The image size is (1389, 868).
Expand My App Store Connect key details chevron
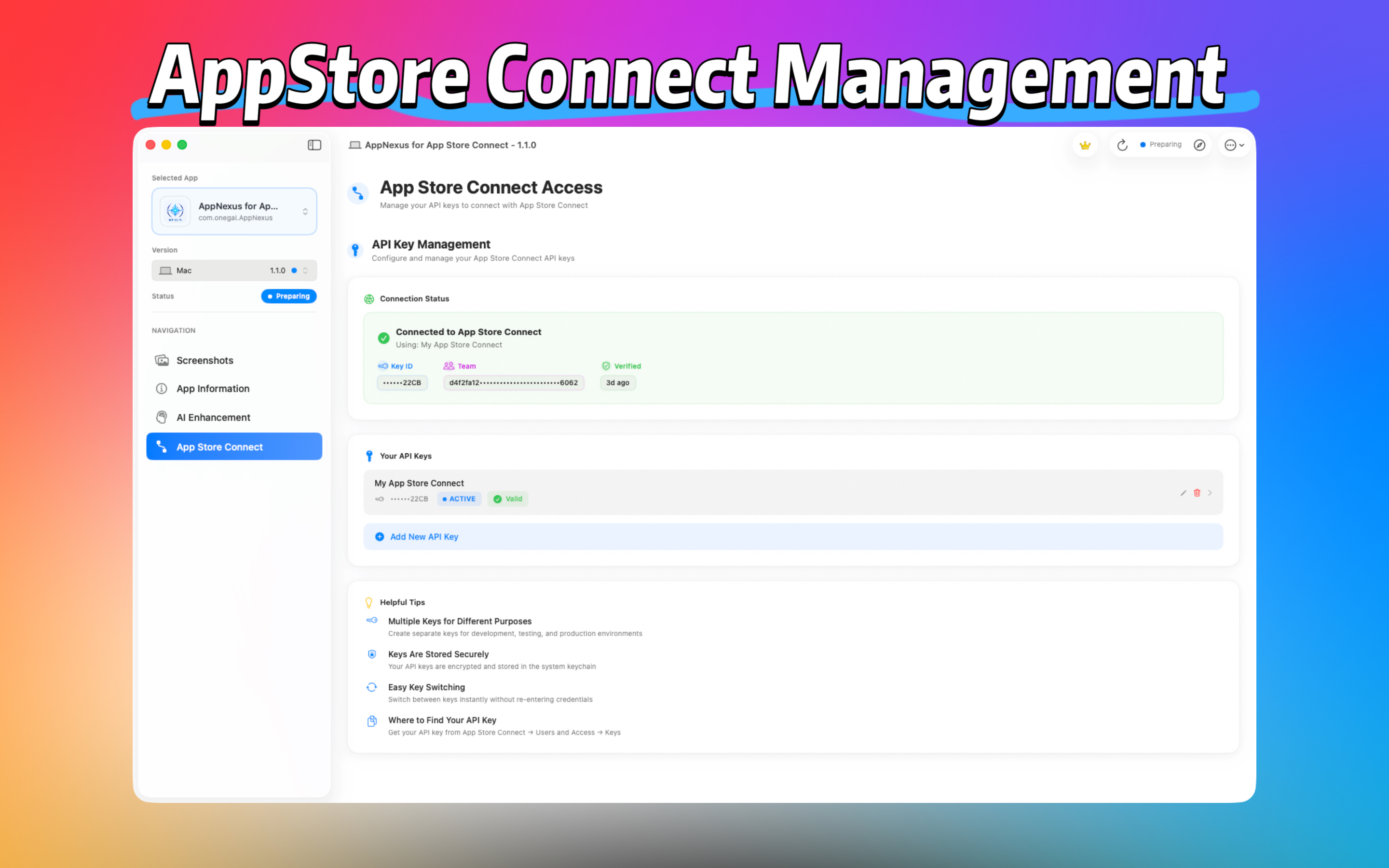click(1210, 492)
